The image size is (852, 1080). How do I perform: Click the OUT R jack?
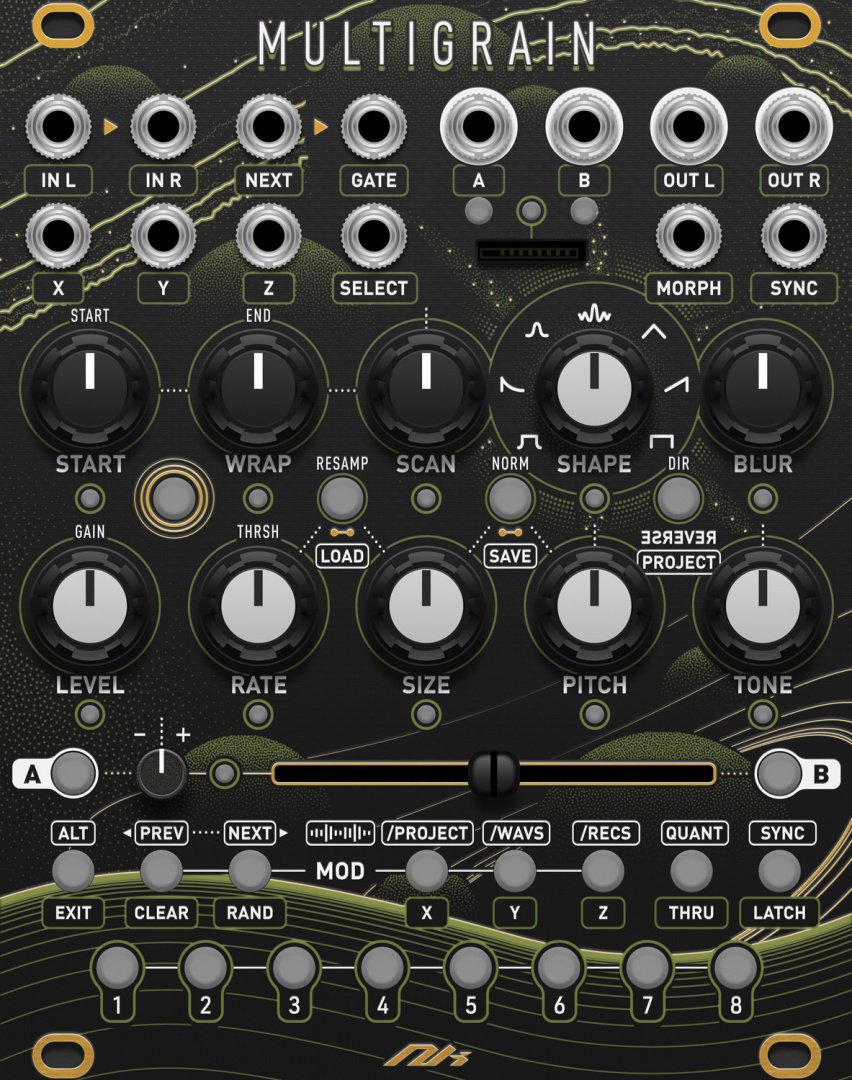click(794, 127)
